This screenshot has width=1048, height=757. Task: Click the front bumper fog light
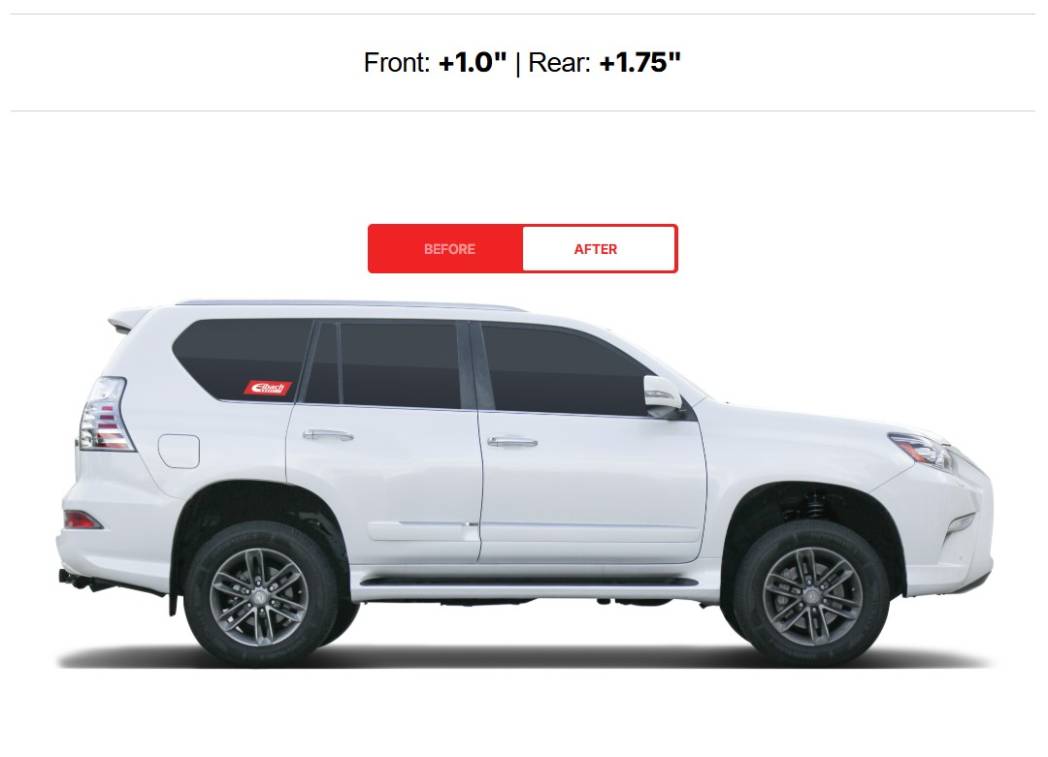[959, 523]
